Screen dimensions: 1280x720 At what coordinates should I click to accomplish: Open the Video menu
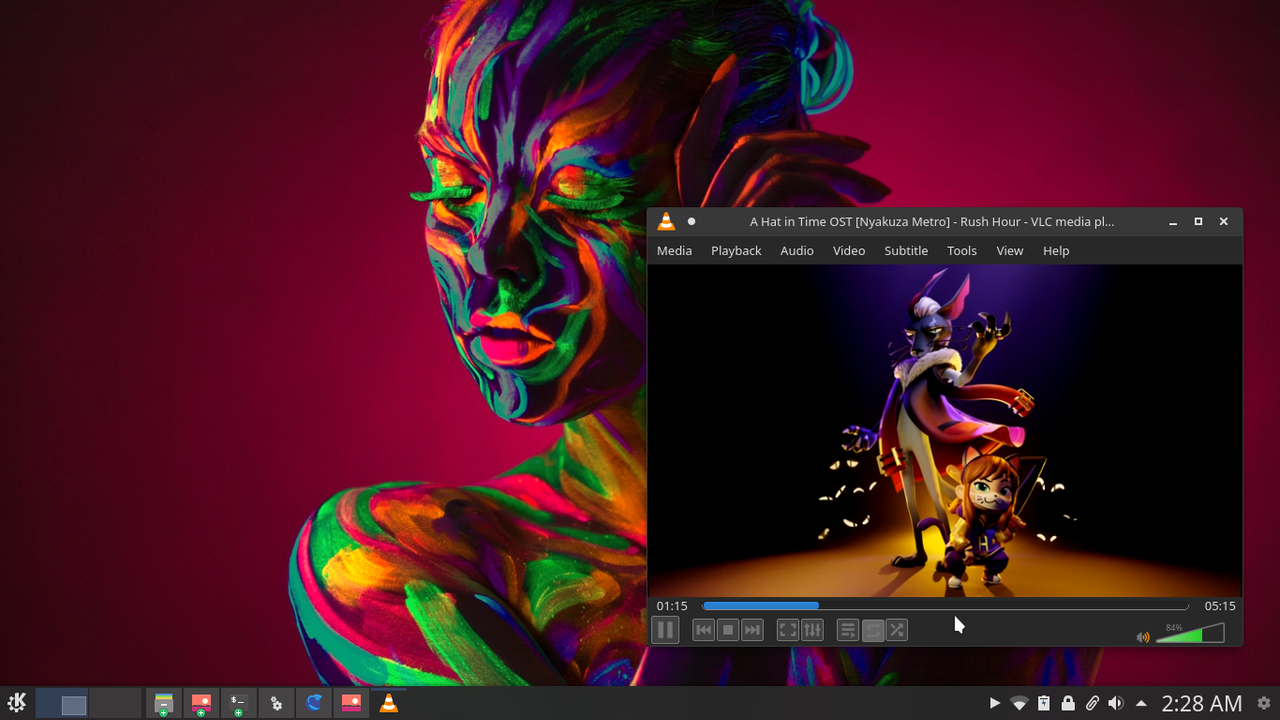(x=849, y=250)
